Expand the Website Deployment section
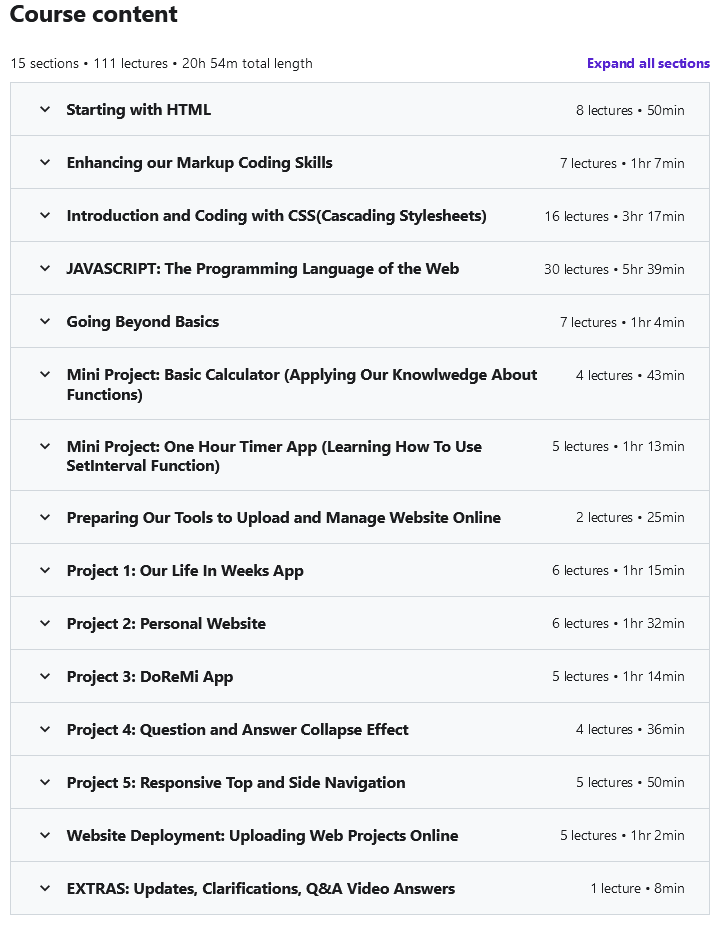The width and height of the screenshot is (717, 926). (43, 835)
